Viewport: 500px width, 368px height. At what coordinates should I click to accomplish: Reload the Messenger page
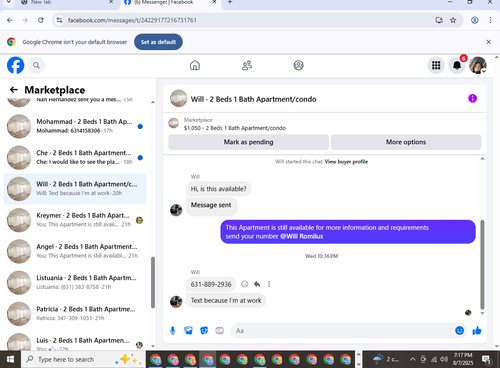coord(41,20)
